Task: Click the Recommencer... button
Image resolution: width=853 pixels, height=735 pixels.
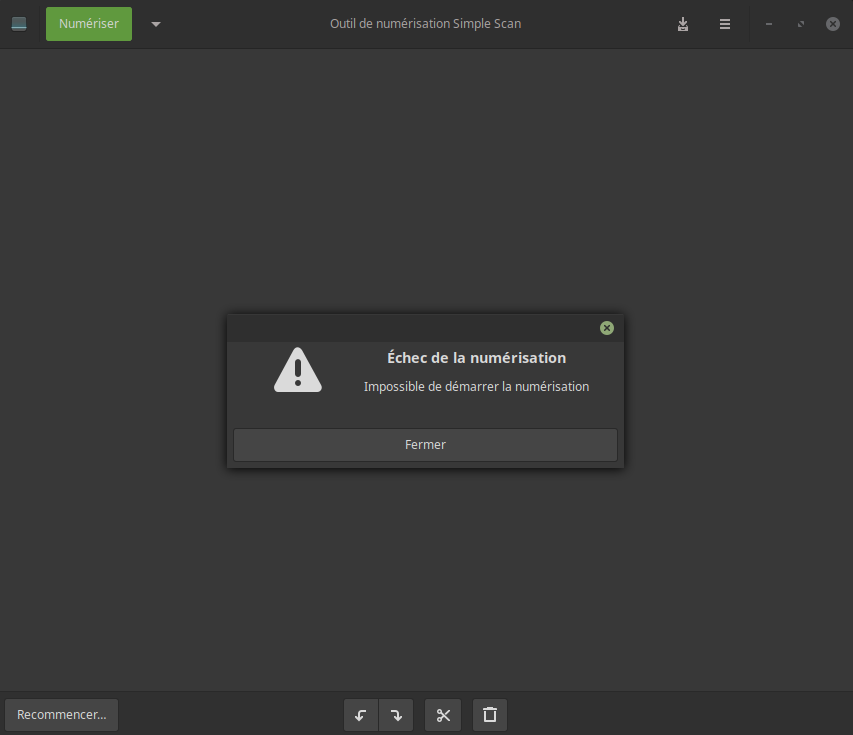Action: pyautogui.click(x=62, y=715)
